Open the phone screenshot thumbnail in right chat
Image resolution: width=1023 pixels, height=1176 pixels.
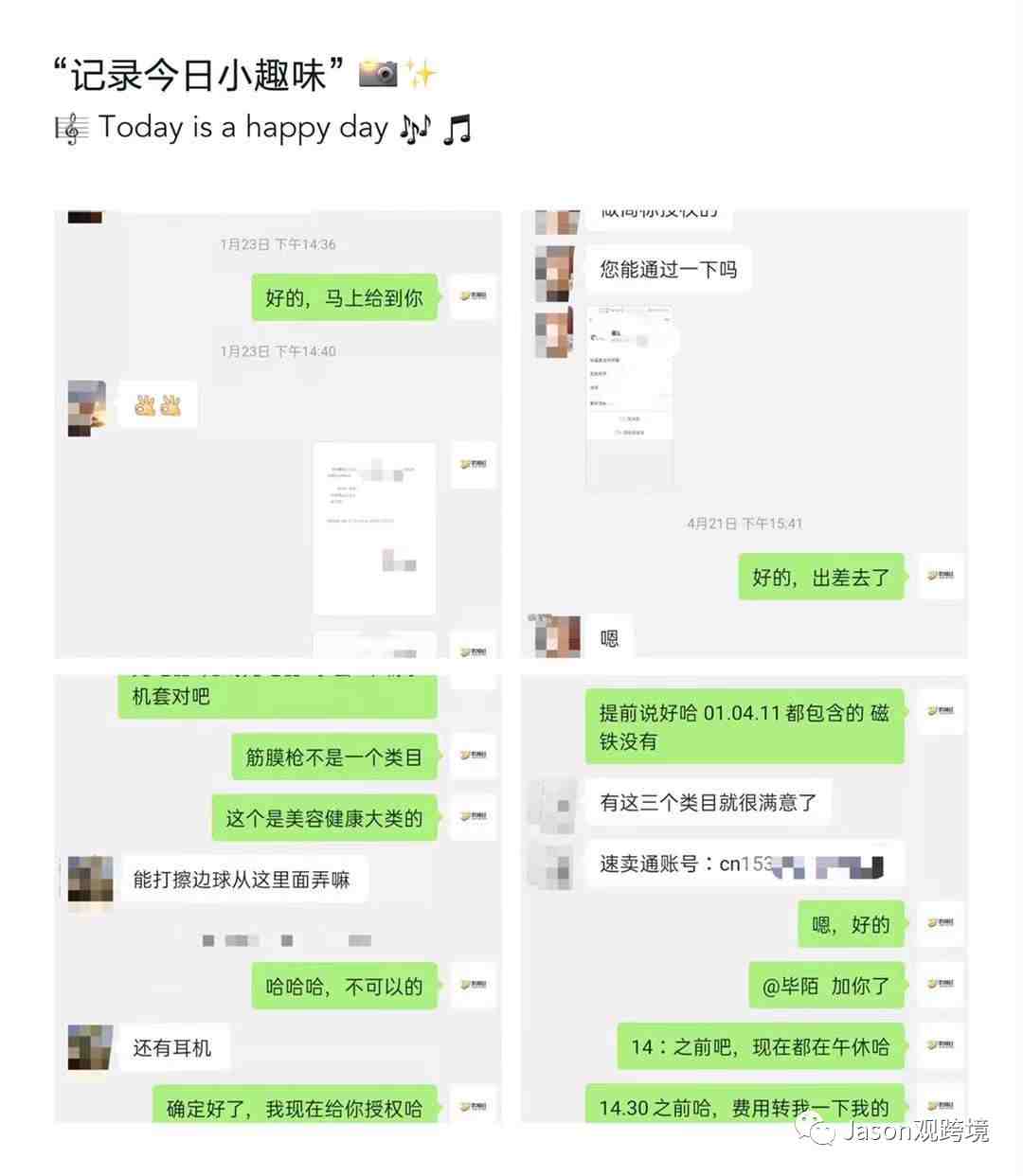[629, 398]
